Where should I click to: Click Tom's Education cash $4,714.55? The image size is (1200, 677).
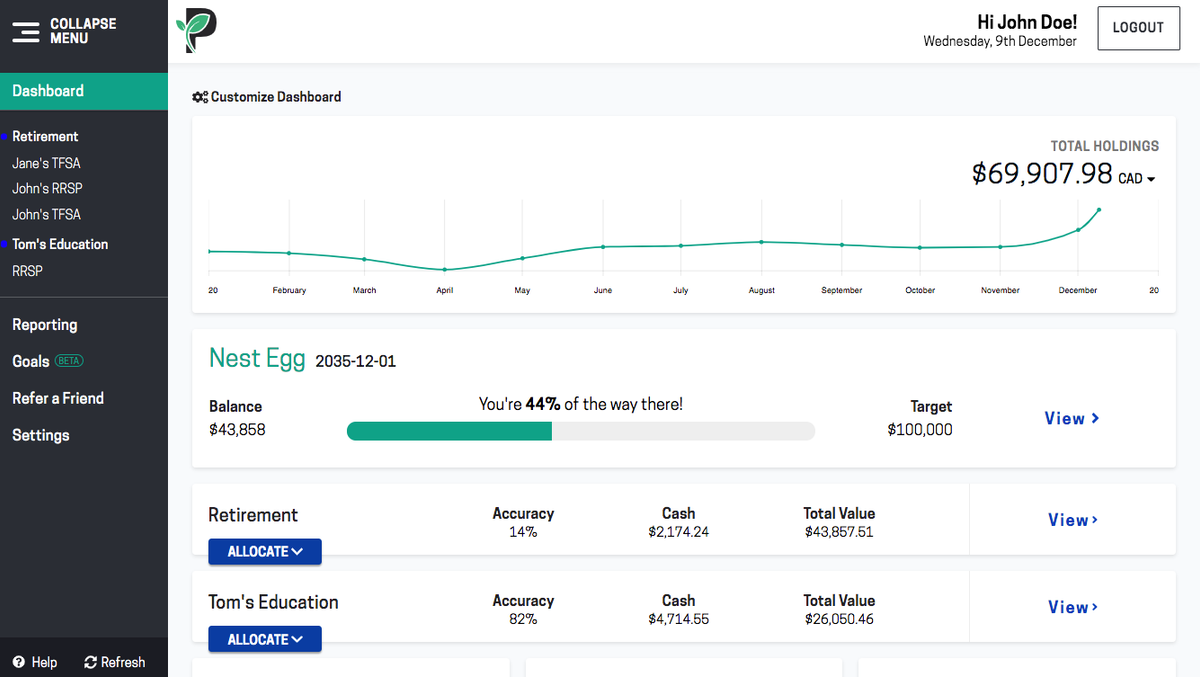[x=678, y=619]
